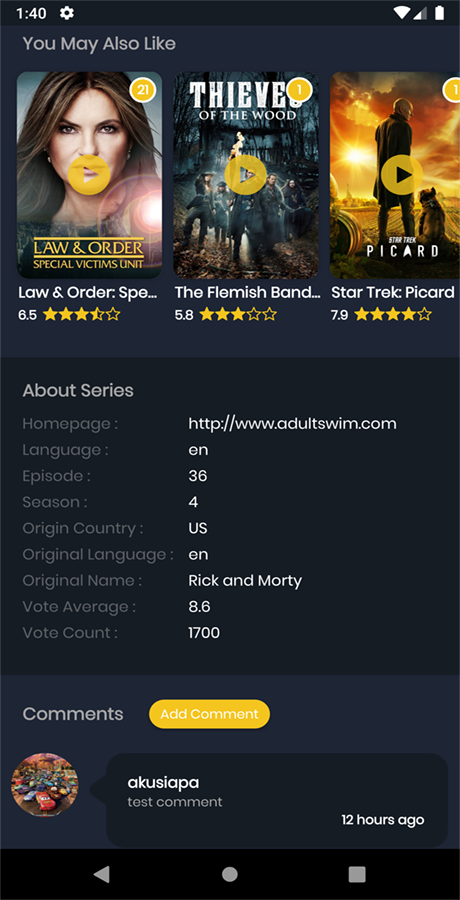Start Star Trek: Picard with play icon
This screenshot has height=900, width=460.
click(402, 175)
